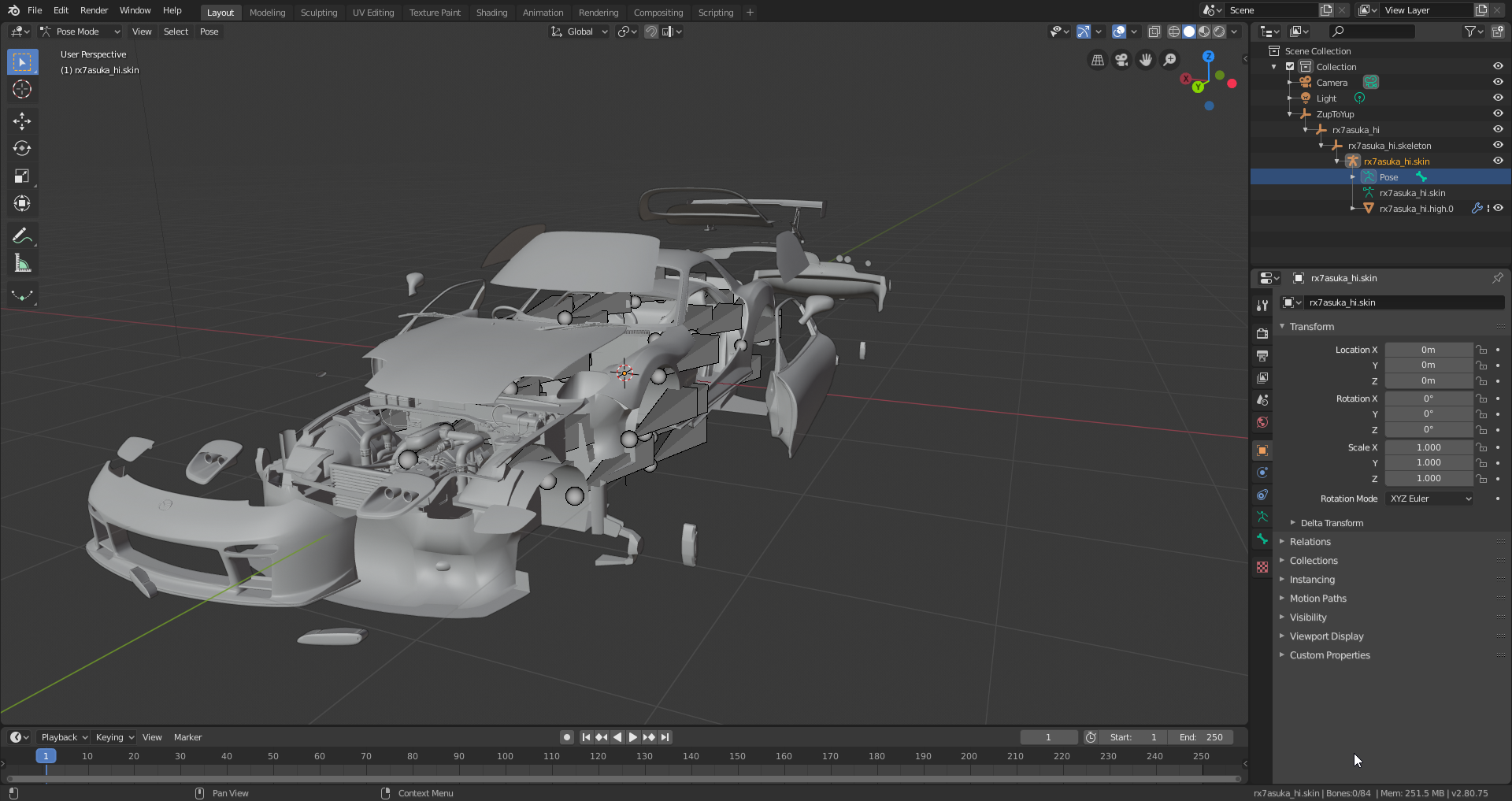Pick the Measure tool
This screenshot has height=801, width=1512.
point(22,264)
